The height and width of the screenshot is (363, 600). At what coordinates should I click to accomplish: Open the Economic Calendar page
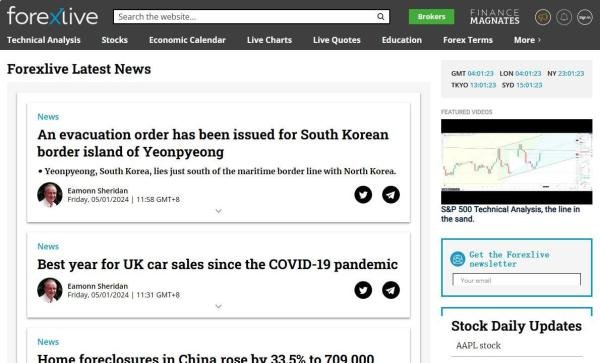click(187, 40)
